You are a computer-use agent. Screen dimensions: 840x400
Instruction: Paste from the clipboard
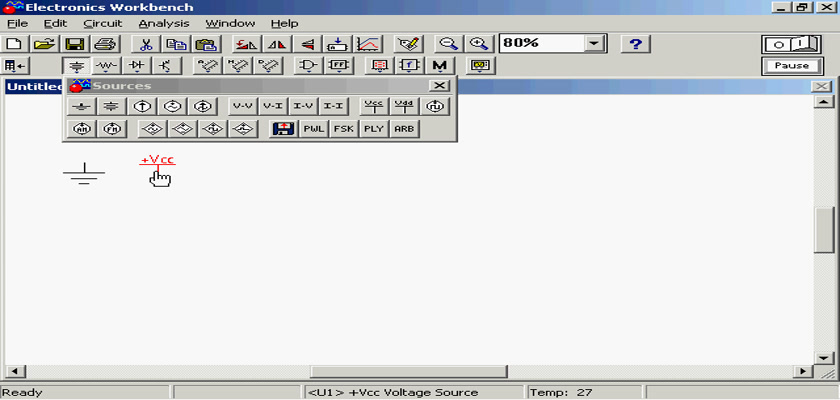(x=206, y=44)
